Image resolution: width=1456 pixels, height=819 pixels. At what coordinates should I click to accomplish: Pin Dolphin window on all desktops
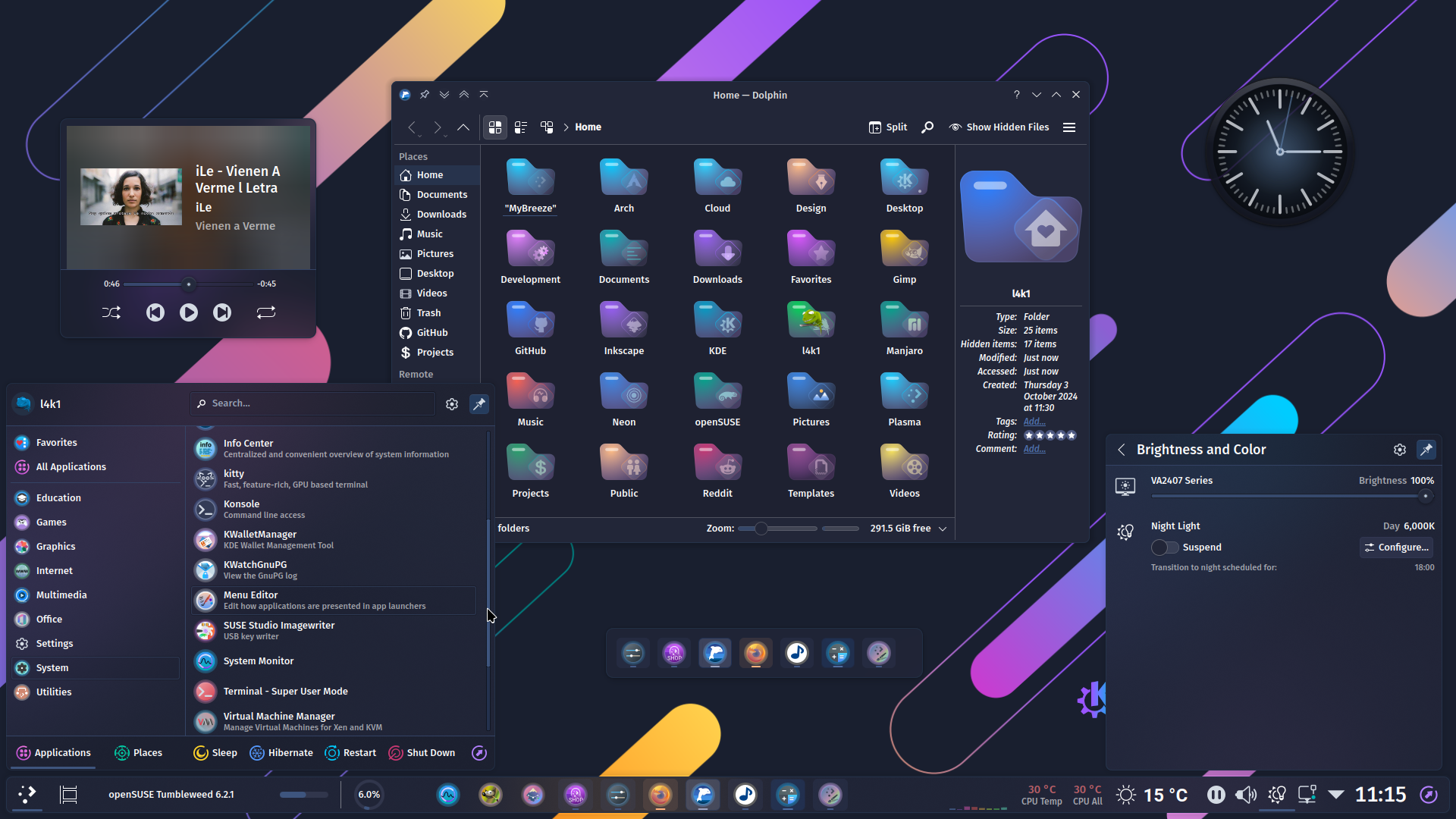(425, 95)
